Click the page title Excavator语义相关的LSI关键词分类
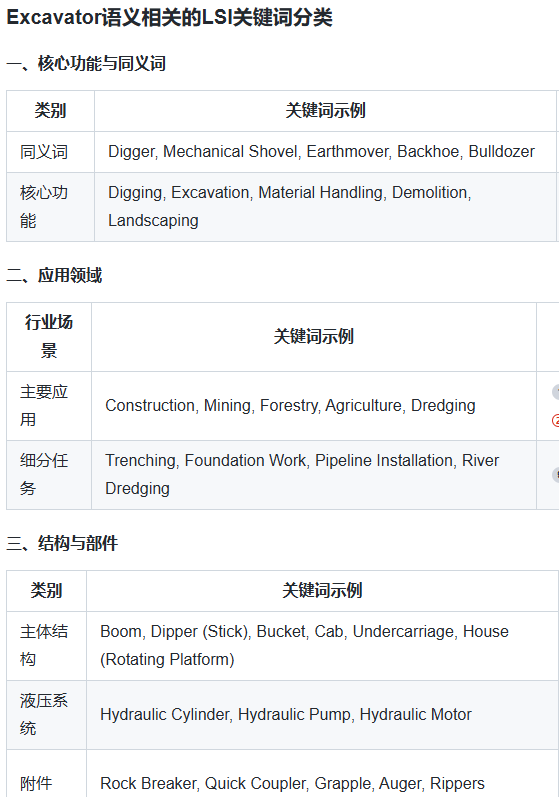The width and height of the screenshot is (559, 797). click(x=170, y=18)
